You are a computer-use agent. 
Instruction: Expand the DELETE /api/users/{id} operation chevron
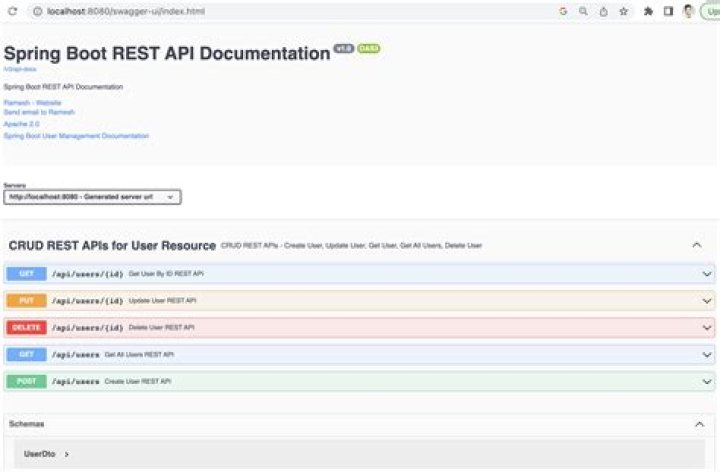(x=706, y=327)
